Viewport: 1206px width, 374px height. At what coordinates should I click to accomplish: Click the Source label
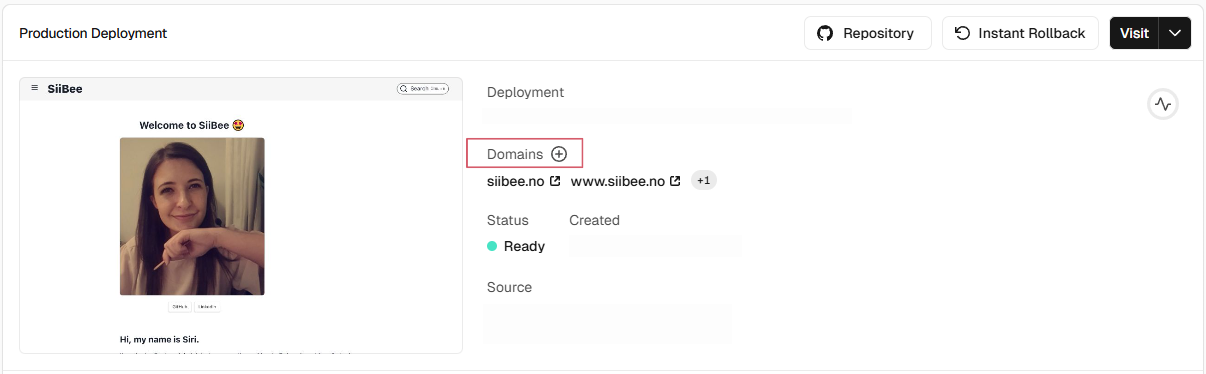point(509,287)
